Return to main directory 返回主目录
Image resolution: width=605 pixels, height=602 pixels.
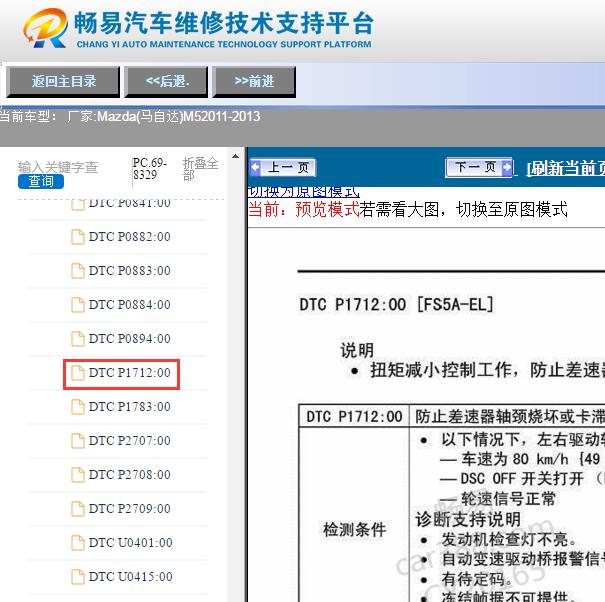click(63, 81)
